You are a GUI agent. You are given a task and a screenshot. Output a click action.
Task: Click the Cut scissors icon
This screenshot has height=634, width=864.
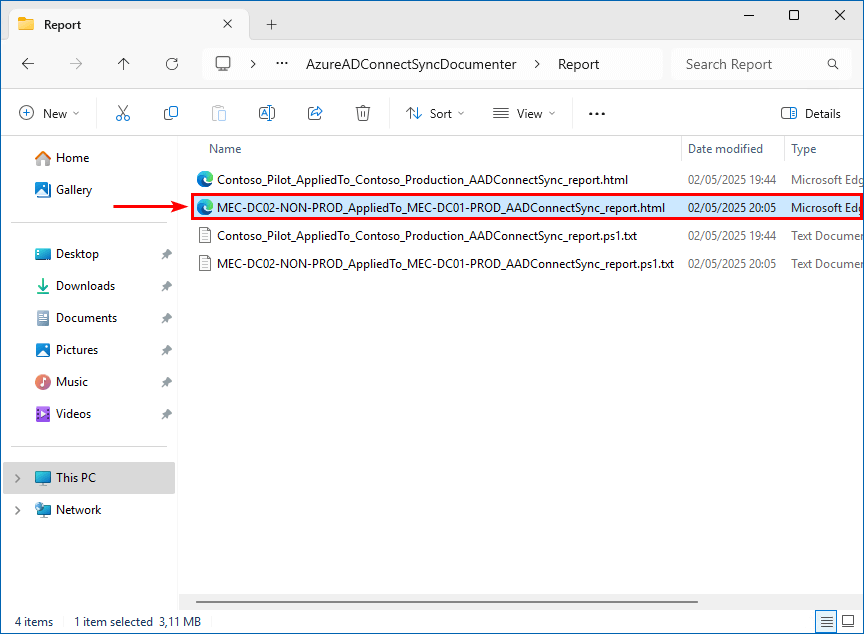point(123,113)
